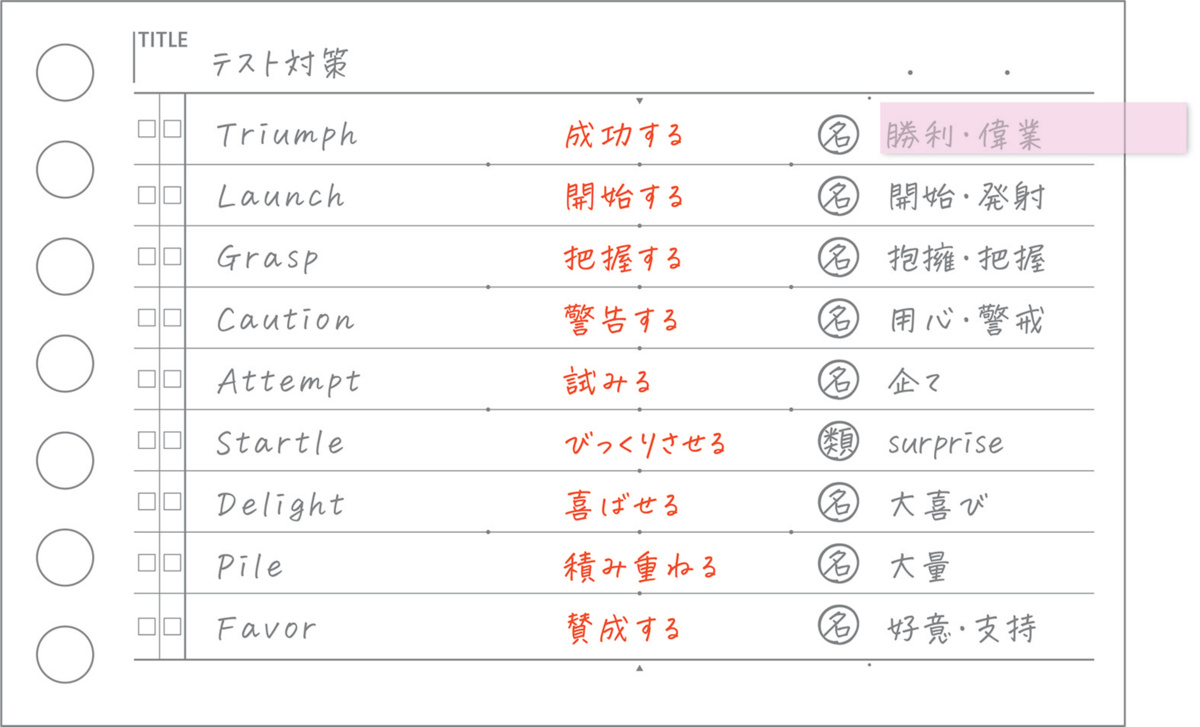Click the topmost binder hole circle
This screenshot has width=1200, height=727.
(x=65, y=72)
